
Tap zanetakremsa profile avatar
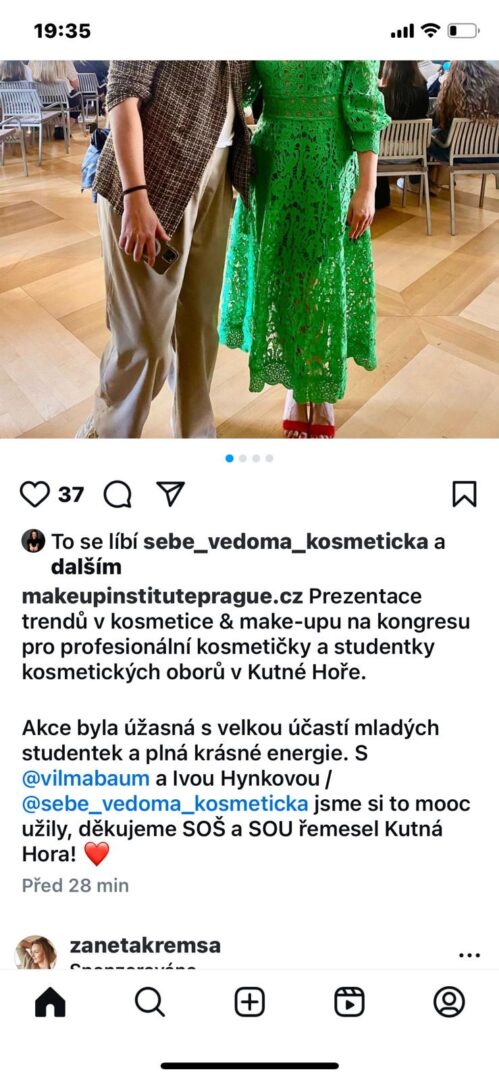[x=36, y=953]
